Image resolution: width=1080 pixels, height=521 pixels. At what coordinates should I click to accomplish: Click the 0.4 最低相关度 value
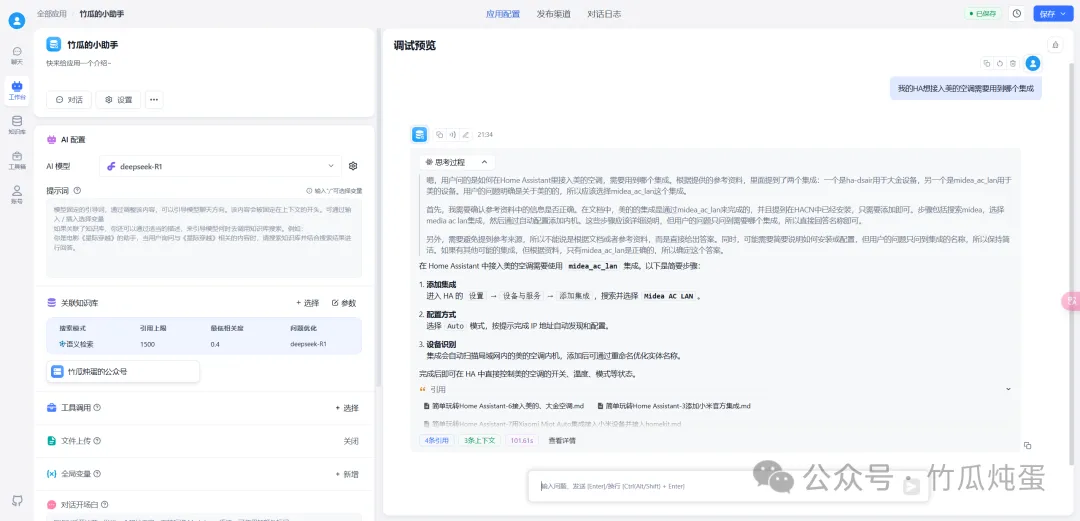tap(215, 344)
